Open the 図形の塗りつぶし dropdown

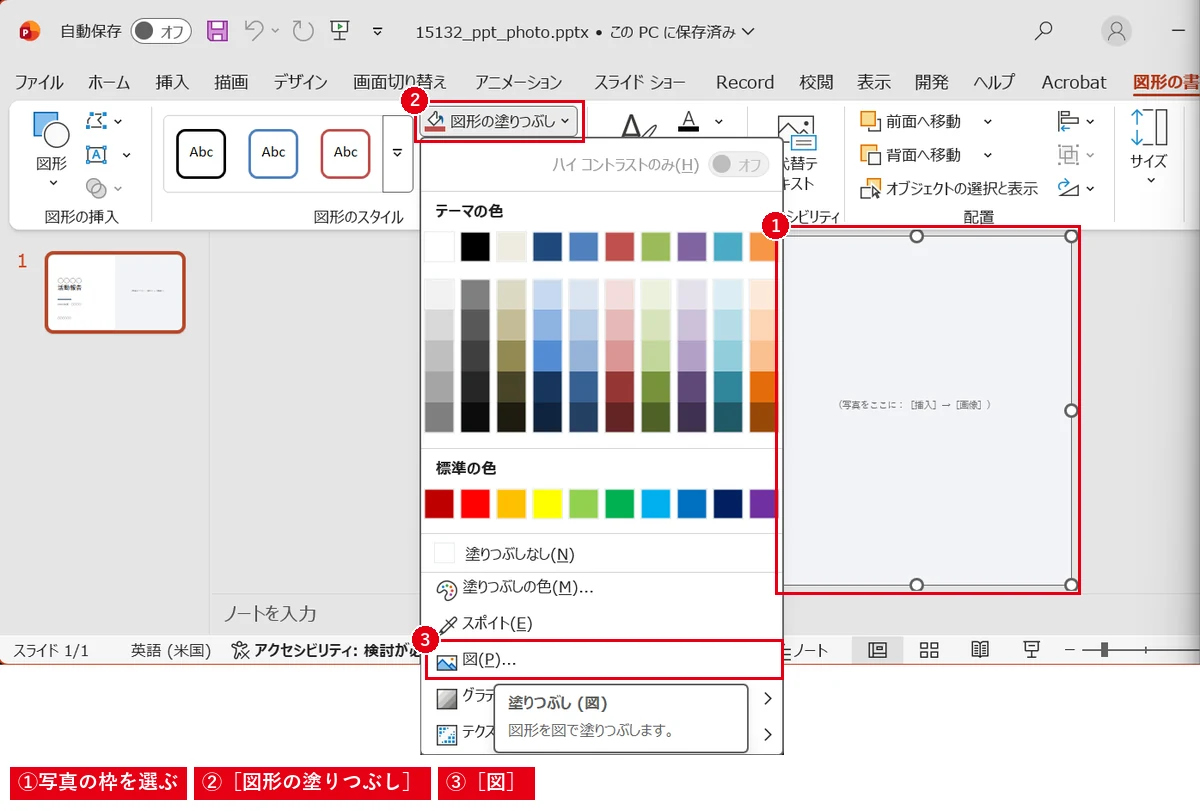tap(499, 121)
